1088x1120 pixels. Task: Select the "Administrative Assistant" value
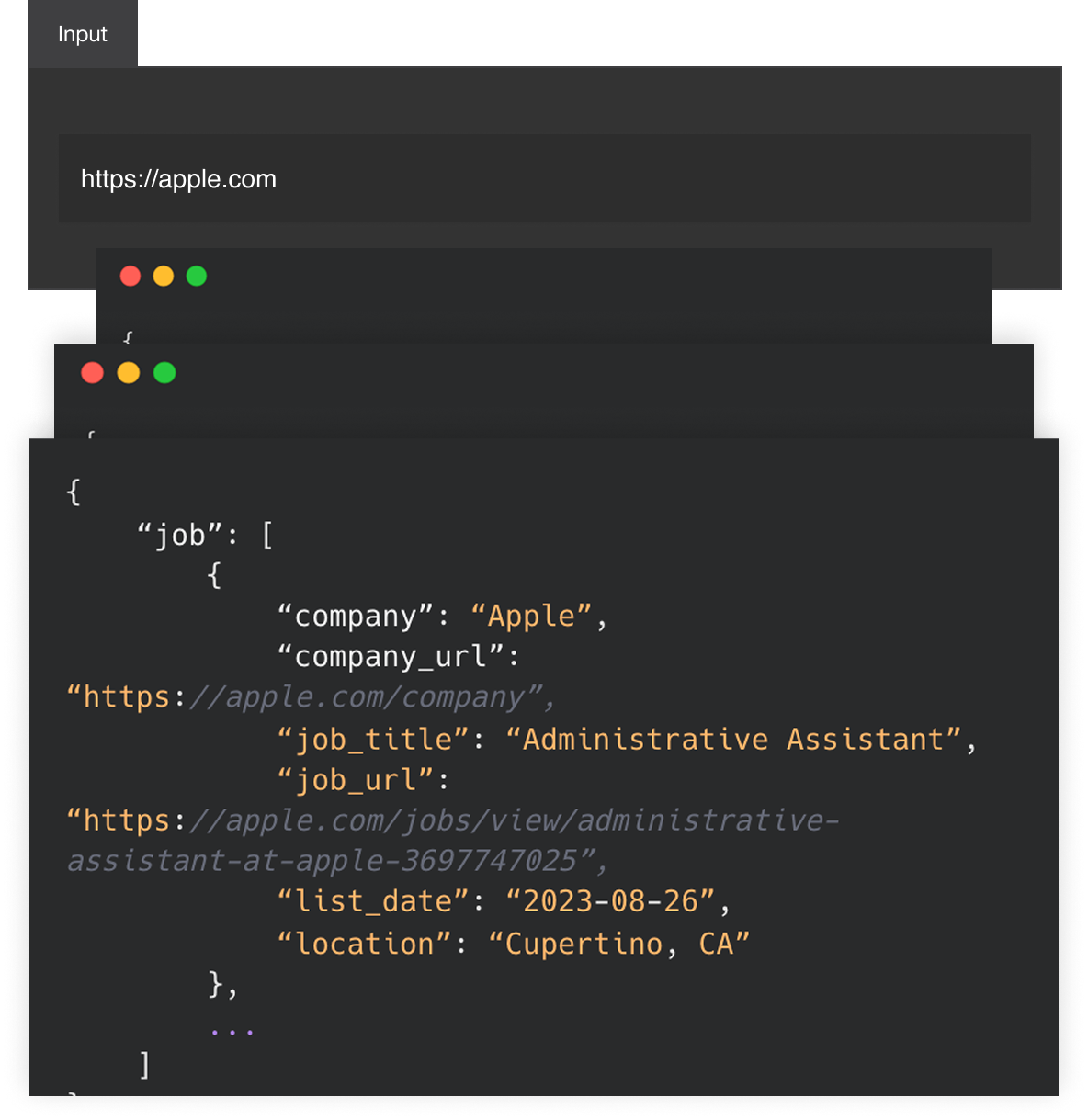click(733, 740)
